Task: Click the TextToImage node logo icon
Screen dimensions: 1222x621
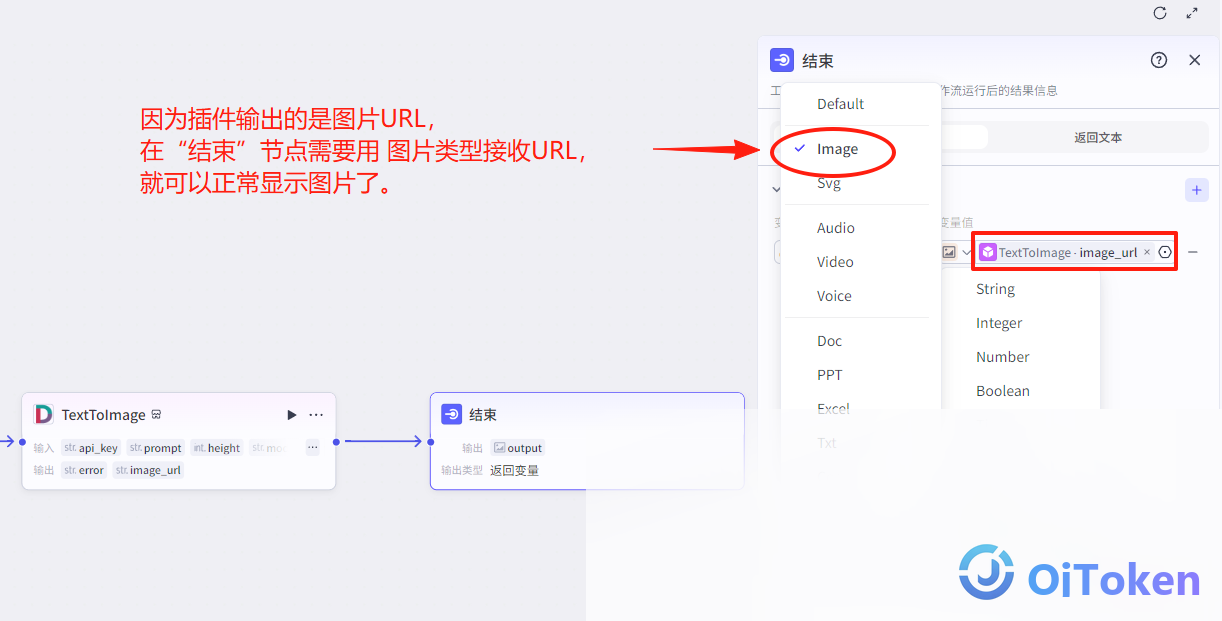Action: 44,414
